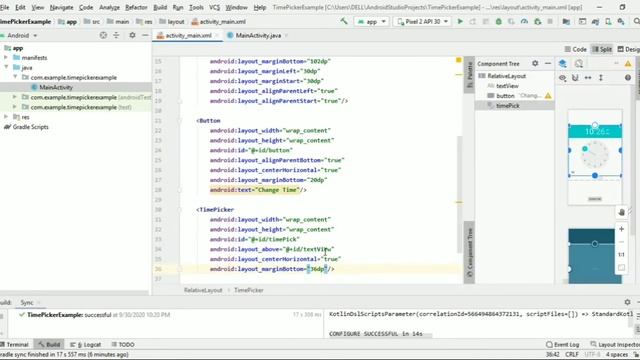Screen dimensions: 640x360
Task: Collapse all in Project panel
Action: click(x=116, y=36)
